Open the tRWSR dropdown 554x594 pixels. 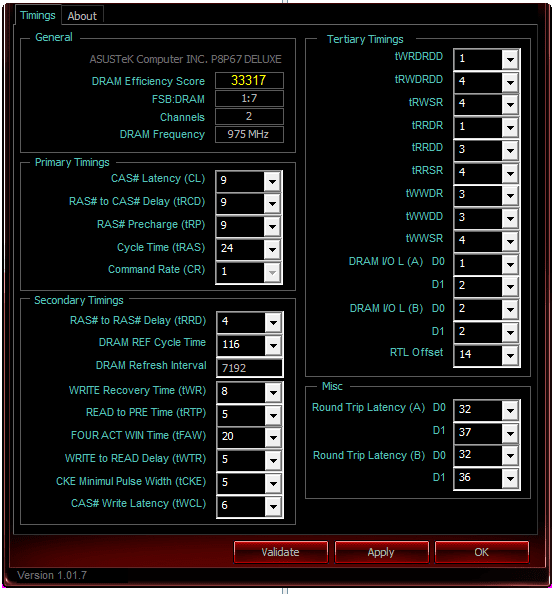[x=510, y=104]
